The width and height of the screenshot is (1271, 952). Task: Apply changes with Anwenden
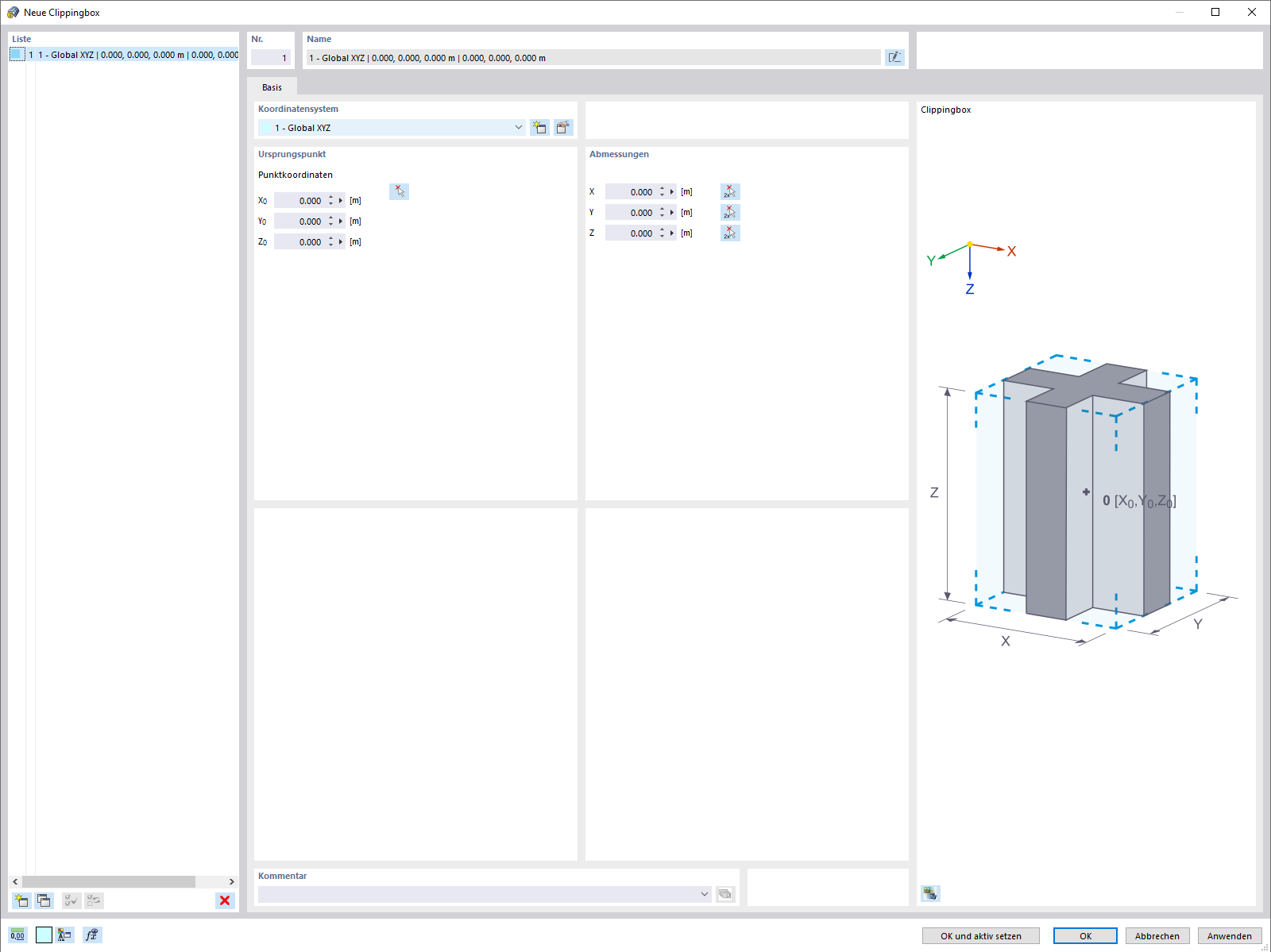coord(1230,936)
